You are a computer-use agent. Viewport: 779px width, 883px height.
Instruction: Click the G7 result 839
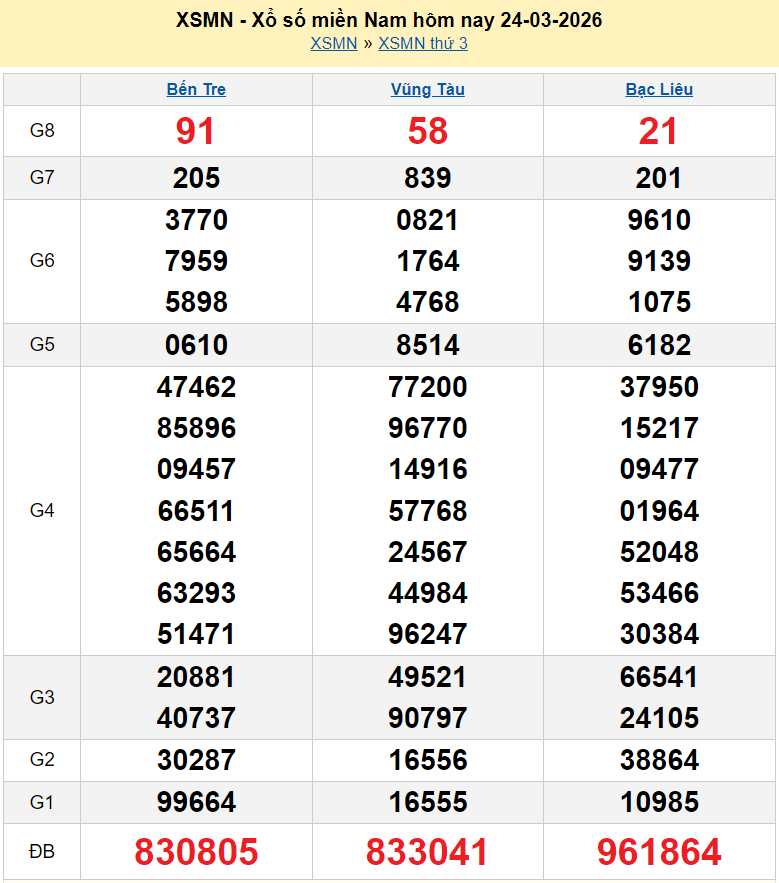click(427, 178)
